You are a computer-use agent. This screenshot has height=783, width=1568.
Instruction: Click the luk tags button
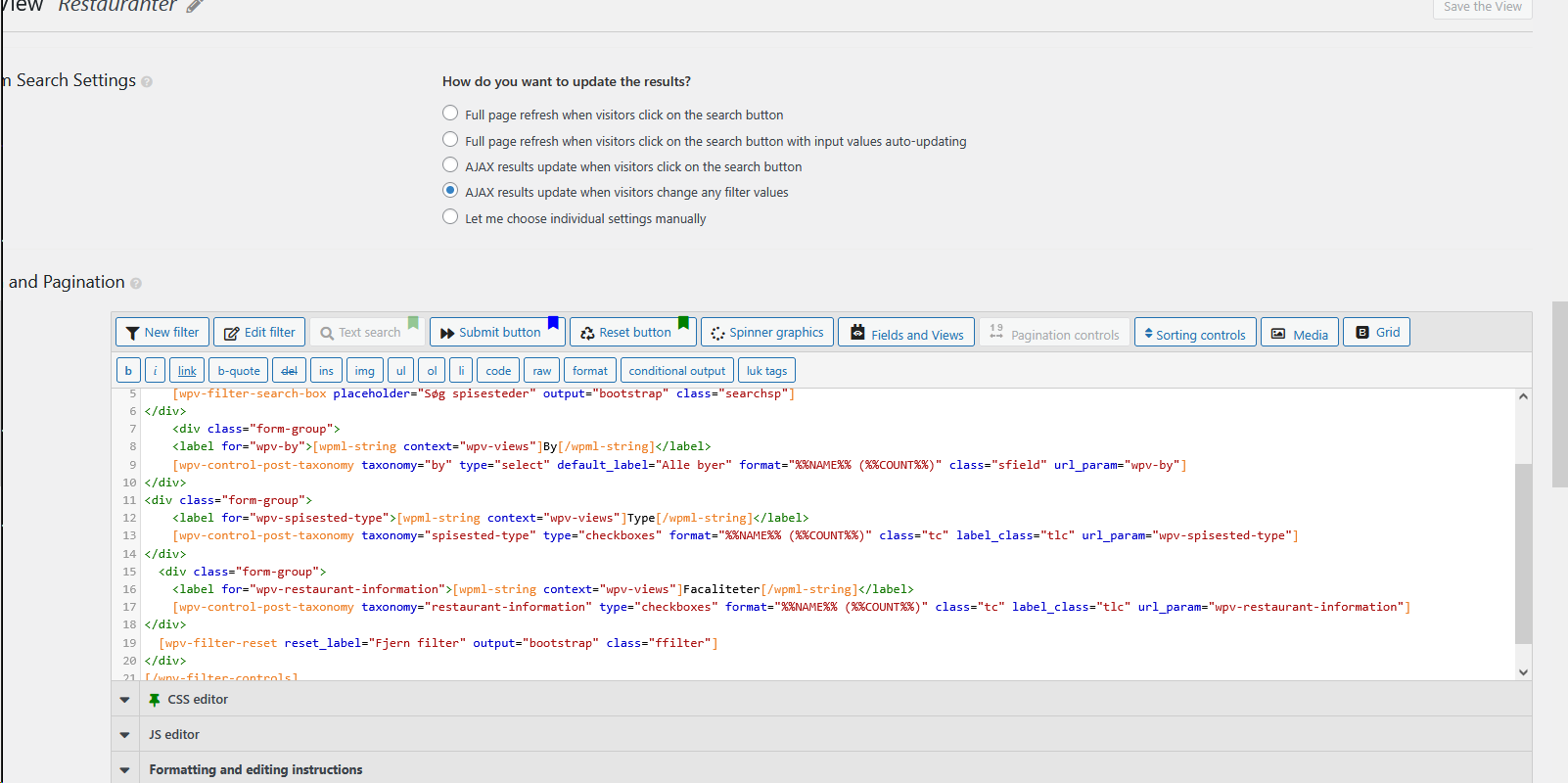[766, 371]
